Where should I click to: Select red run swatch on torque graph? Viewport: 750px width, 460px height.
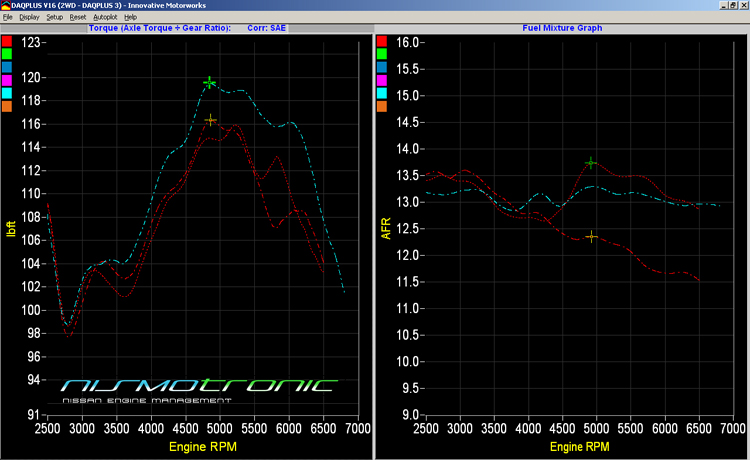click(7, 41)
